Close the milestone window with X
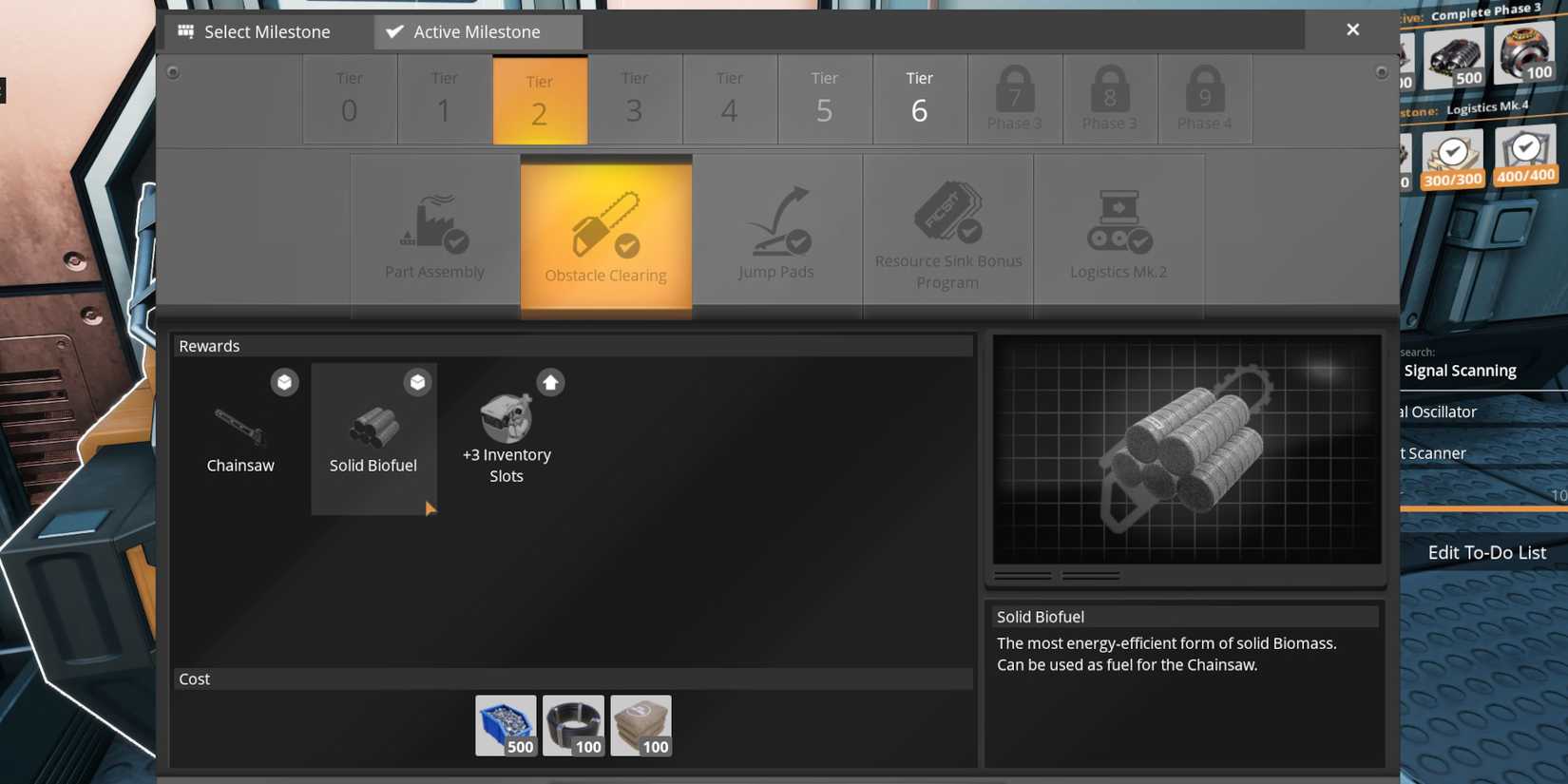 pos(1352,30)
